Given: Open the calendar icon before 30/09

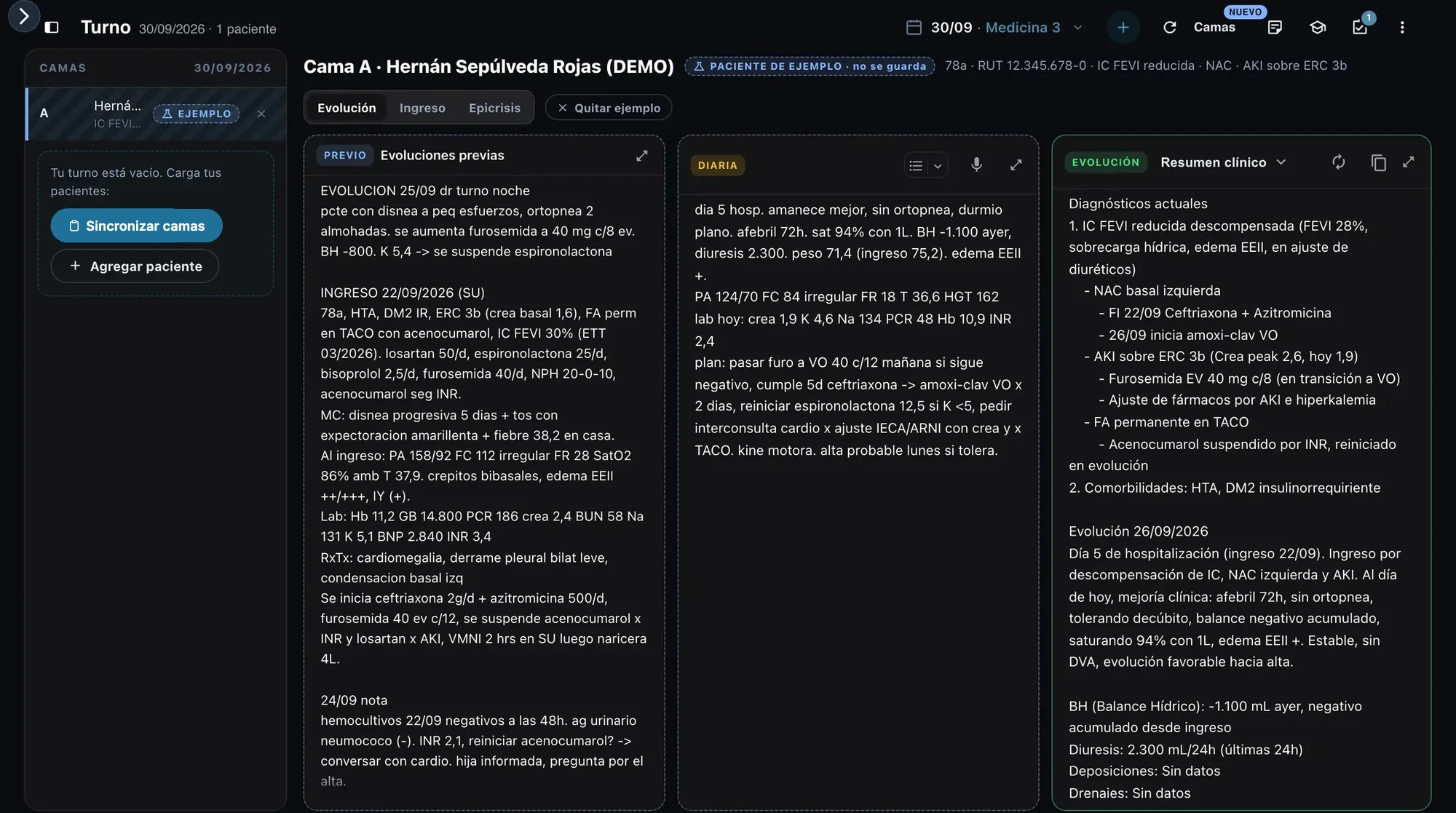Looking at the screenshot, I should point(914,28).
